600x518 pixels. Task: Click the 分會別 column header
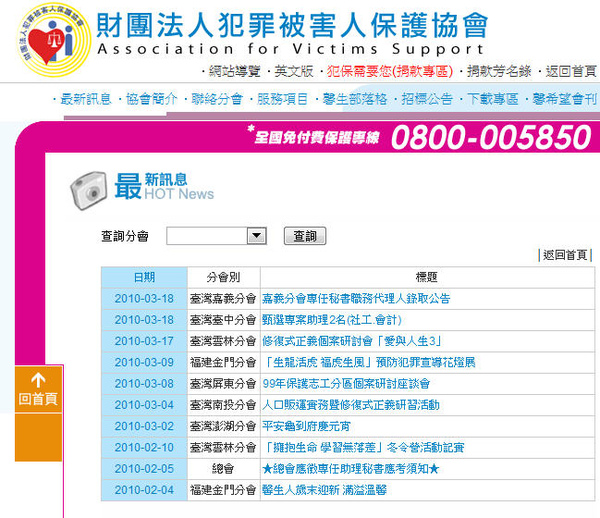[223, 277]
